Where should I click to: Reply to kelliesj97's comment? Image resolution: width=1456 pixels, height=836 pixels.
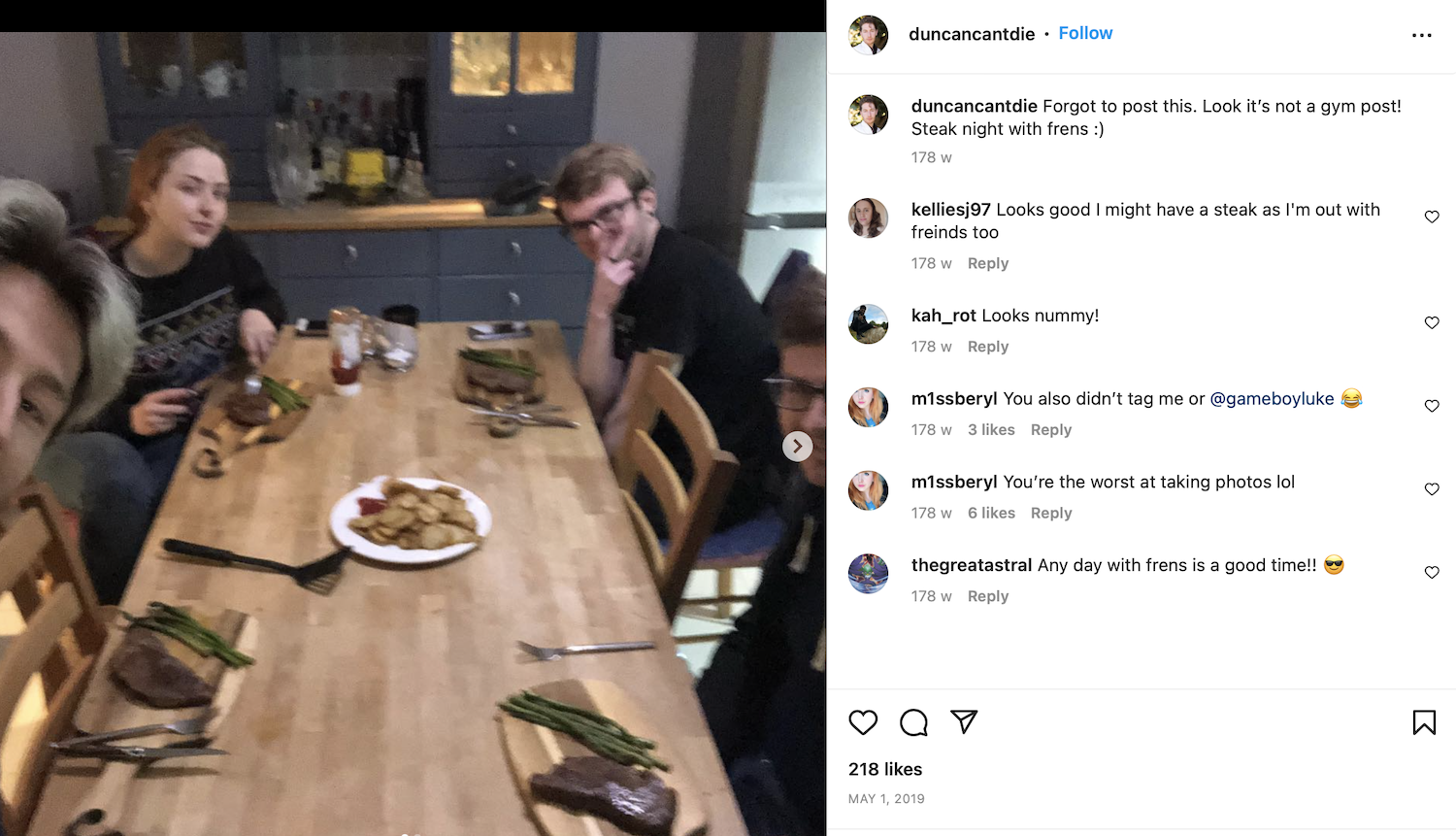[988, 263]
